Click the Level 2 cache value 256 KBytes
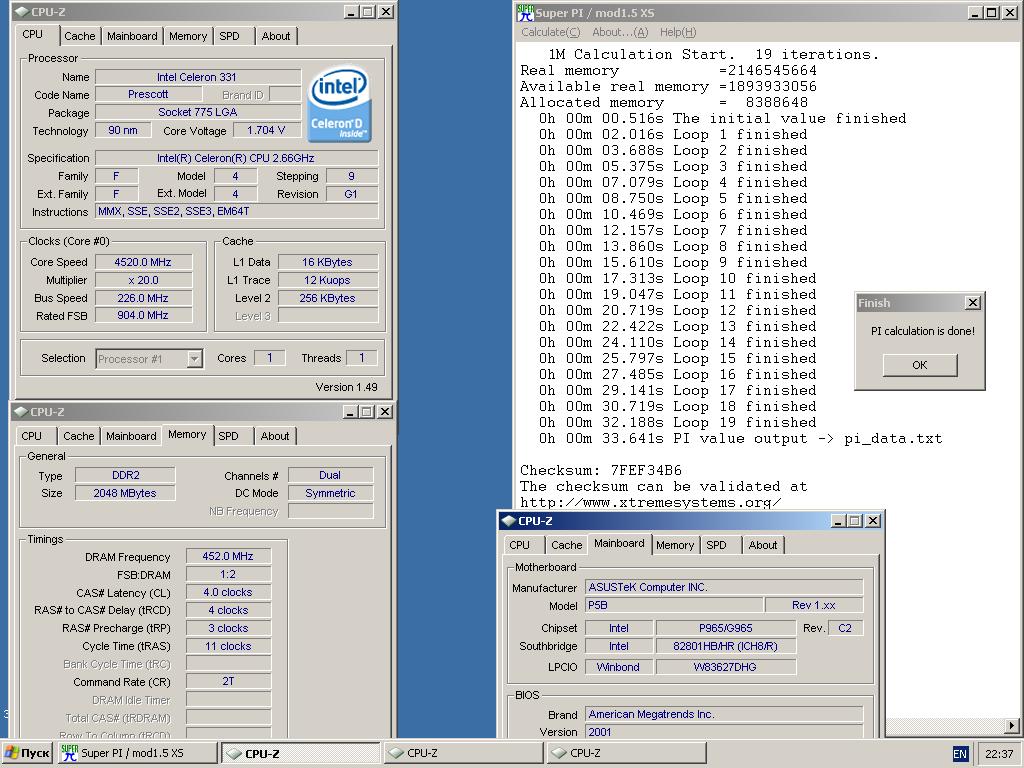The height and width of the screenshot is (768, 1024). pyautogui.click(x=328, y=298)
